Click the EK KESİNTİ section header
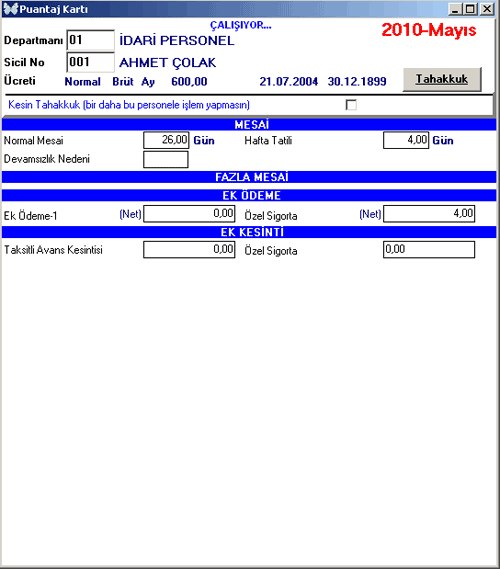Screen dimensions: 500x569 tap(249, 232)
